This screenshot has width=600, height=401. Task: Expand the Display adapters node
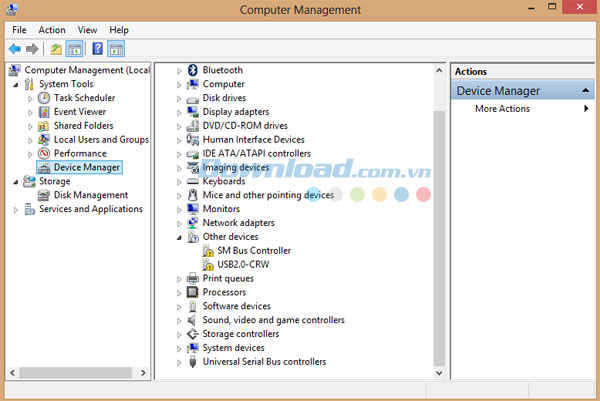(x=180, y=112)
